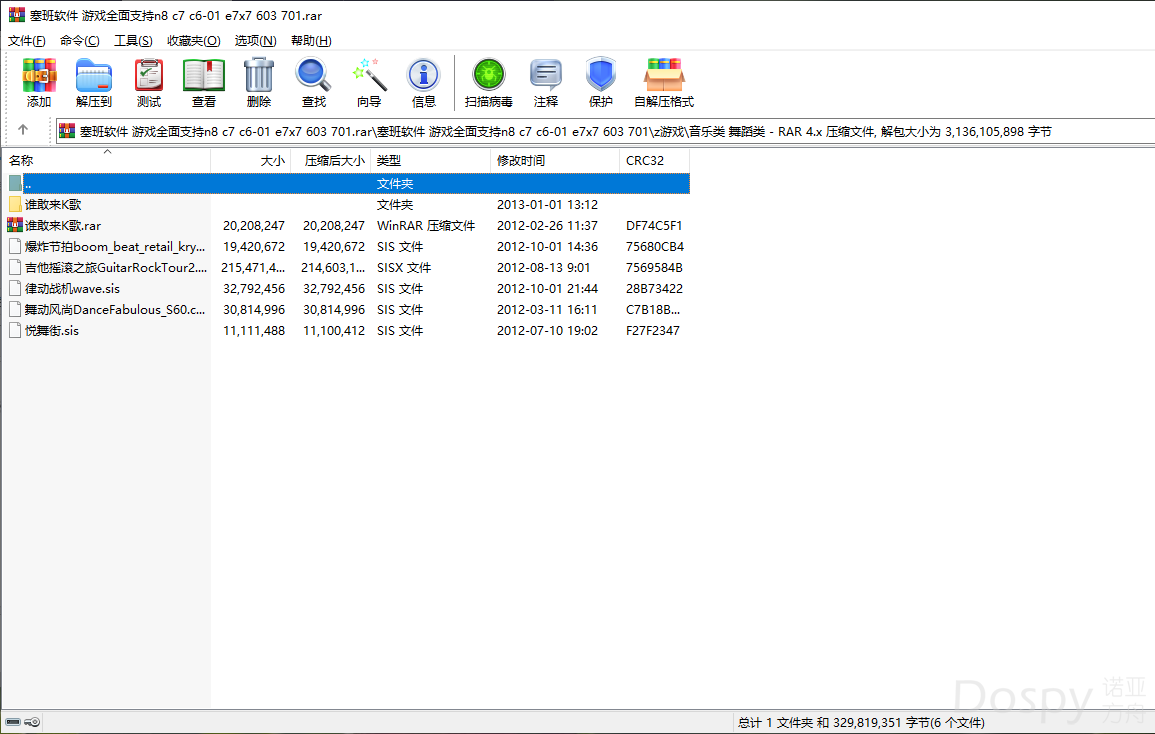Click the 自解压格式 (SFX) icon
Screen dimensions: 1155x734
pos(664,82)
